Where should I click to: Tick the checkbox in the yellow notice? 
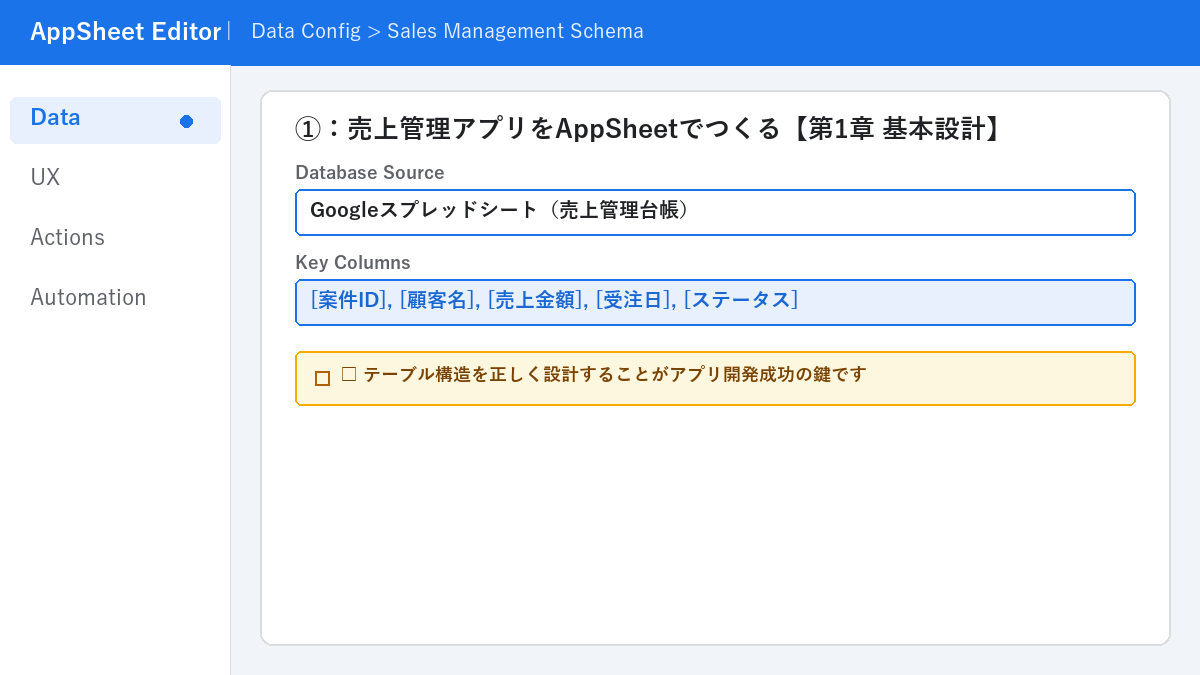[x=322, y=378]
